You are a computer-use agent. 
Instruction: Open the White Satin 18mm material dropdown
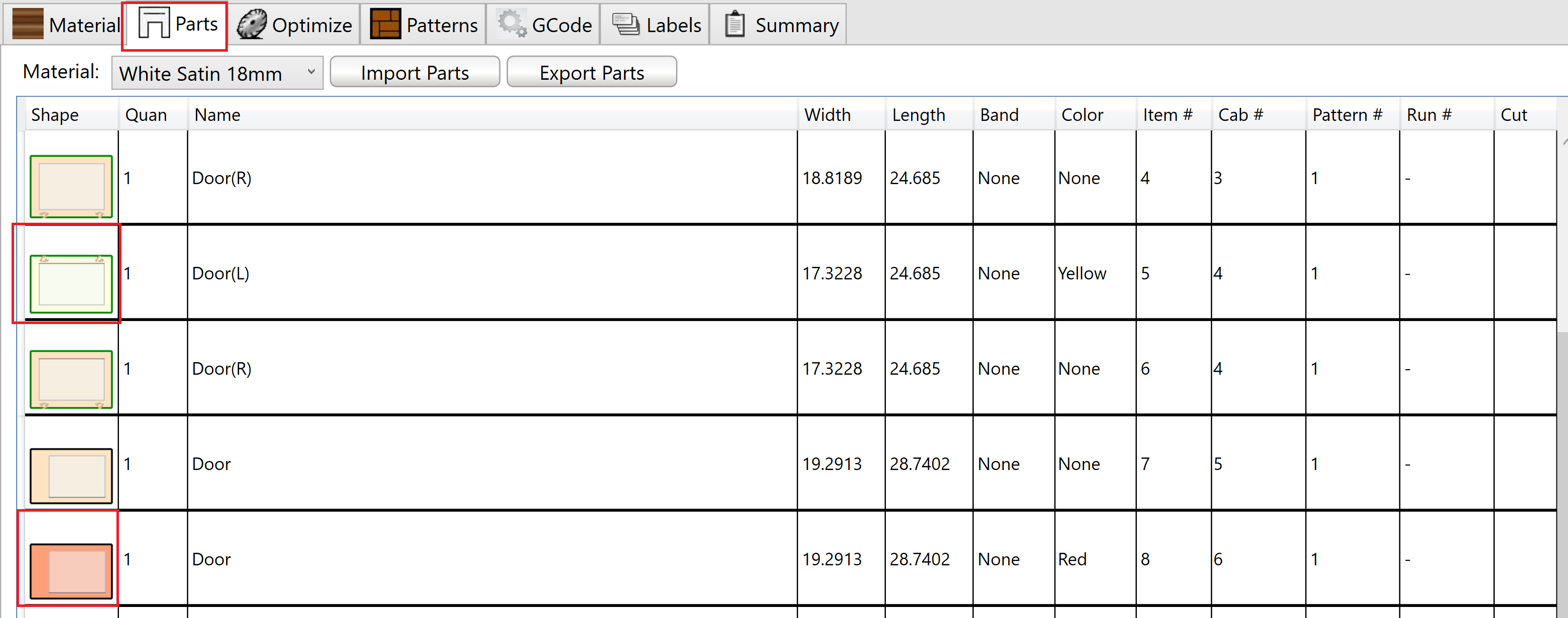[x=217, y=73]
